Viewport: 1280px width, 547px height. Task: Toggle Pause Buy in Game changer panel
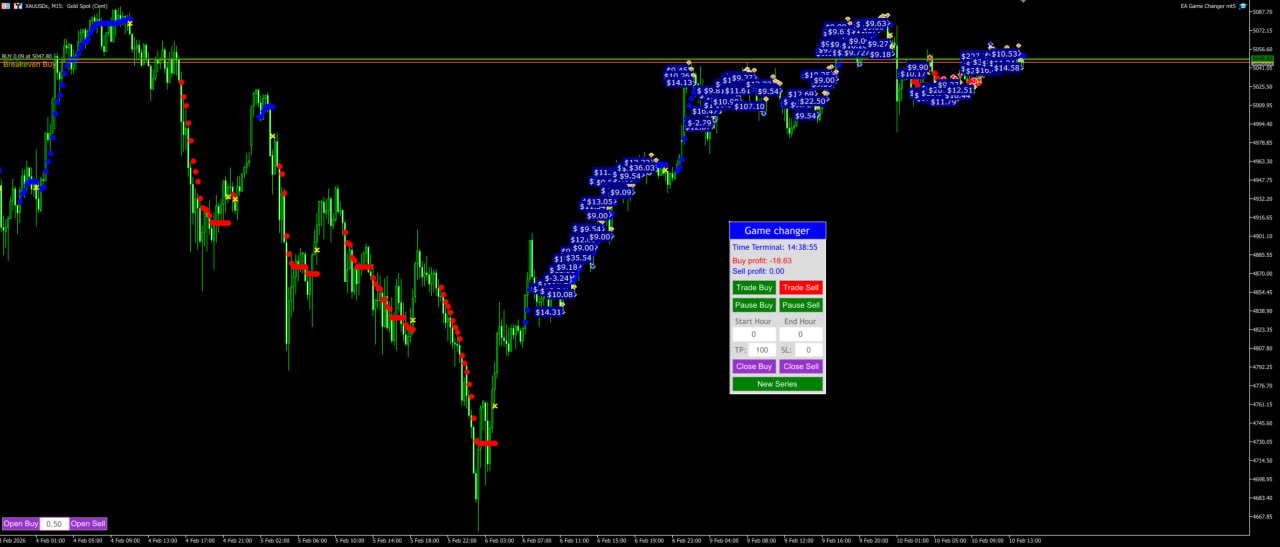pos(754,305)
